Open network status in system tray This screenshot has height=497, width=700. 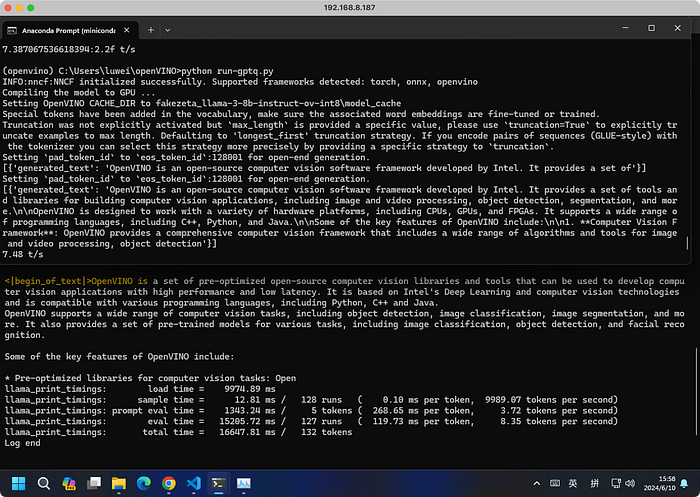pyautogui.click(x=616, y=483)
